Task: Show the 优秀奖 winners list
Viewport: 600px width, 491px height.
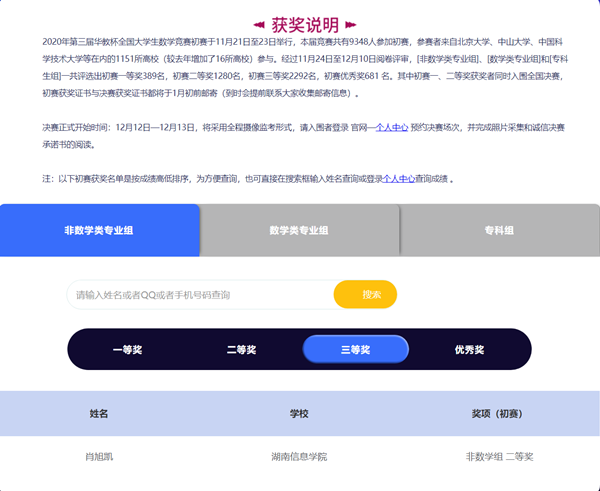Action: click(470, 349)
